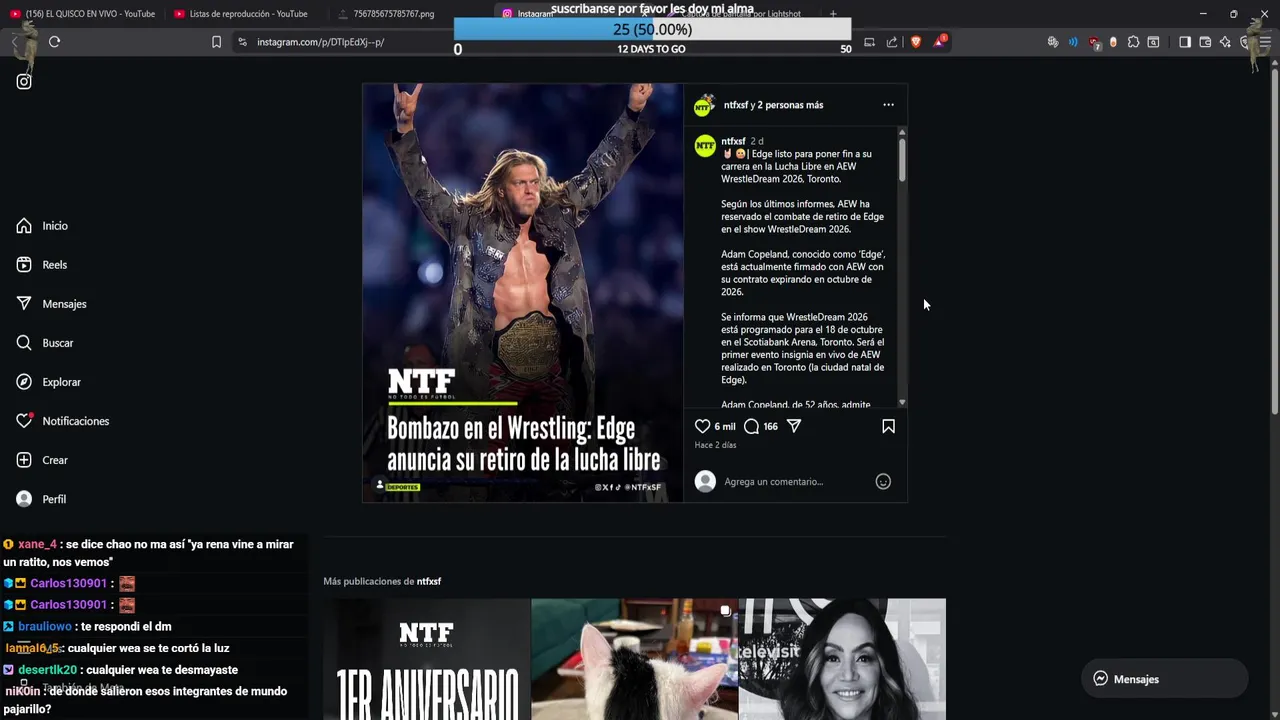The height and width of the screenshot is (720, 1280).
Task: Click ntfxsf username in the caption
Action: [733, 141]
